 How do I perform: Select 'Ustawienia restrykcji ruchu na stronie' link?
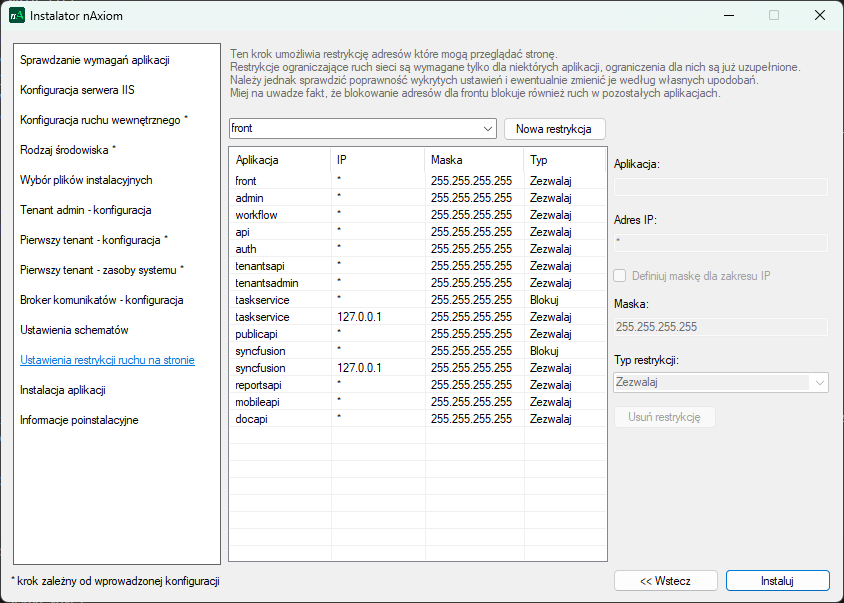point(107,360)
